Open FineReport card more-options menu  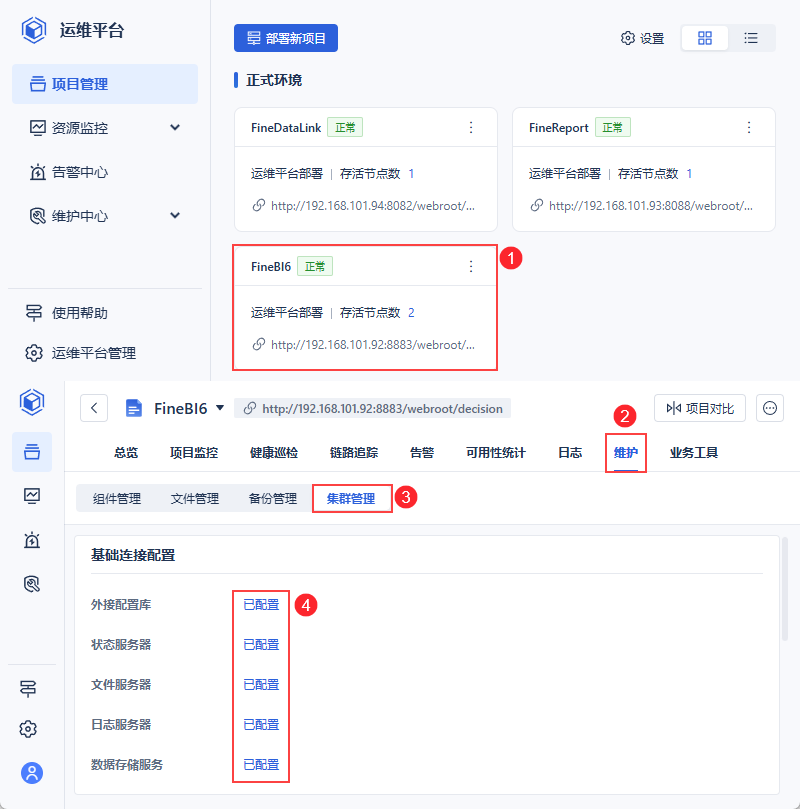749,127
